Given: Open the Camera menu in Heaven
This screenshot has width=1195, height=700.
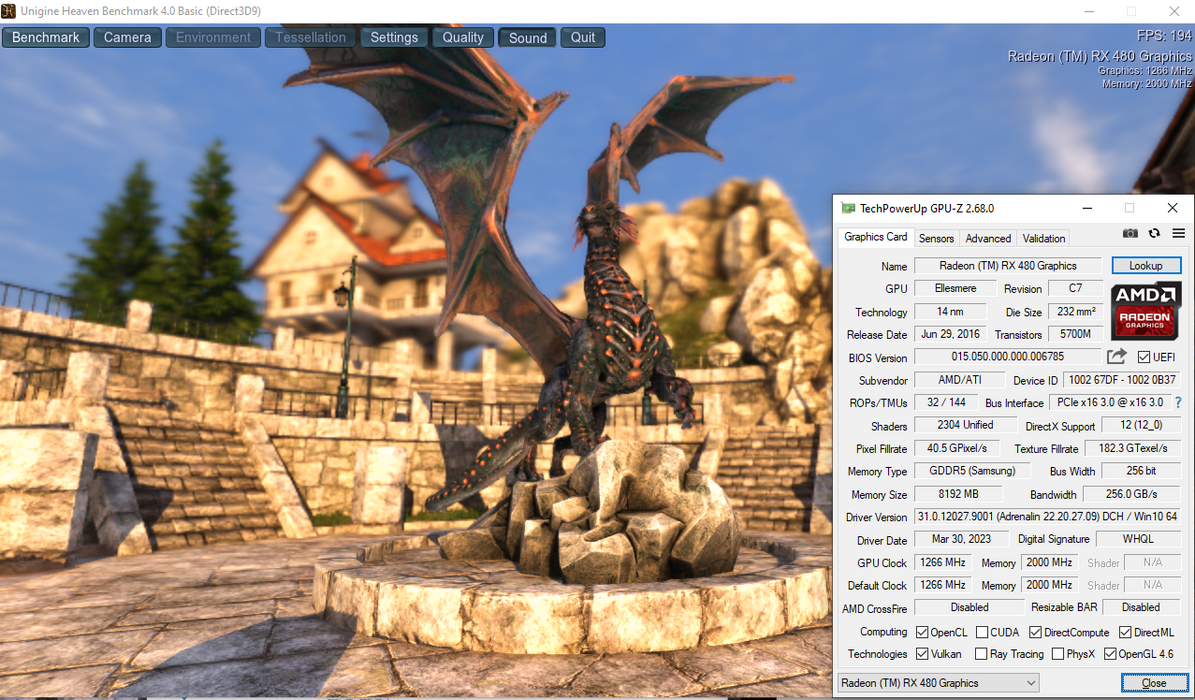Looking at the screenshot, I should [127, 37].
